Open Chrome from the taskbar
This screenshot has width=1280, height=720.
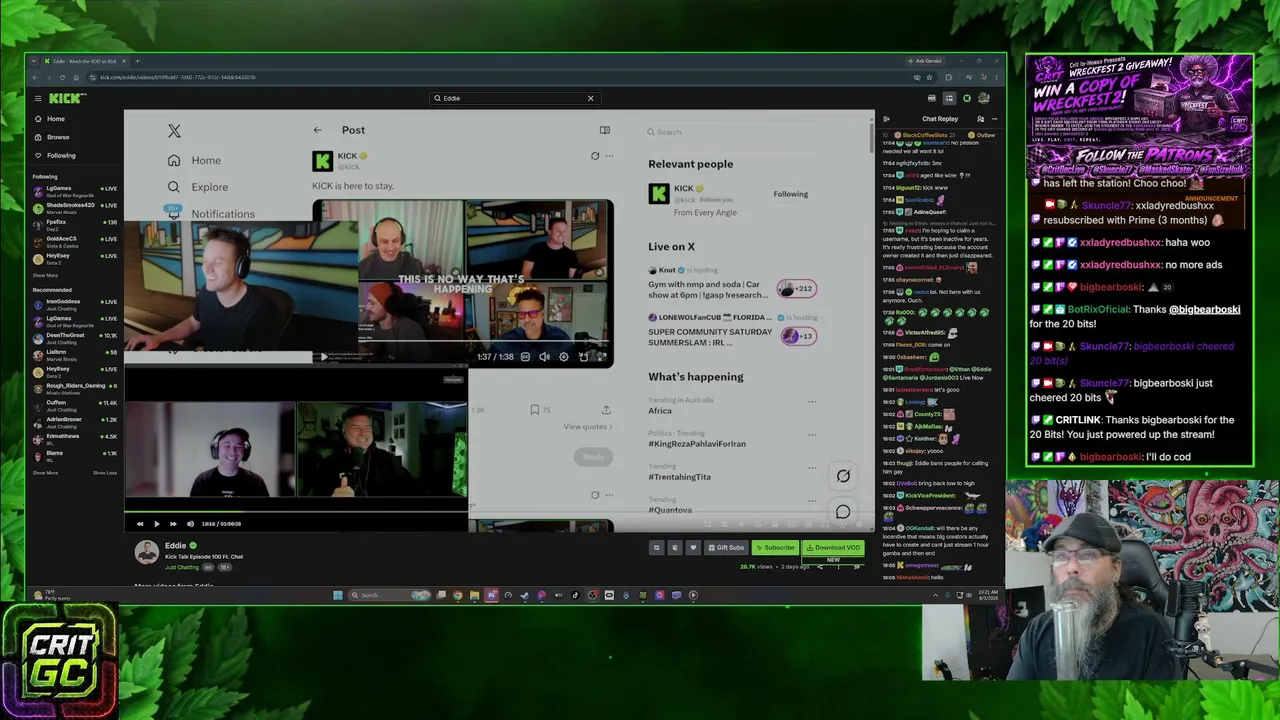(457, 595)
